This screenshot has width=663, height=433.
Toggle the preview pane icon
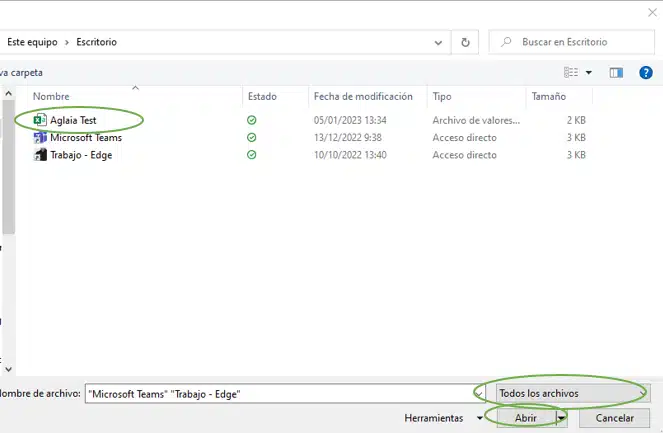click(617, 72)
